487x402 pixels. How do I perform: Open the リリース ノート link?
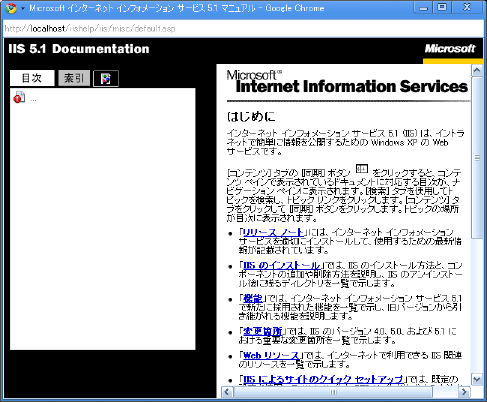pyautogui.click(x=273, y=232)
